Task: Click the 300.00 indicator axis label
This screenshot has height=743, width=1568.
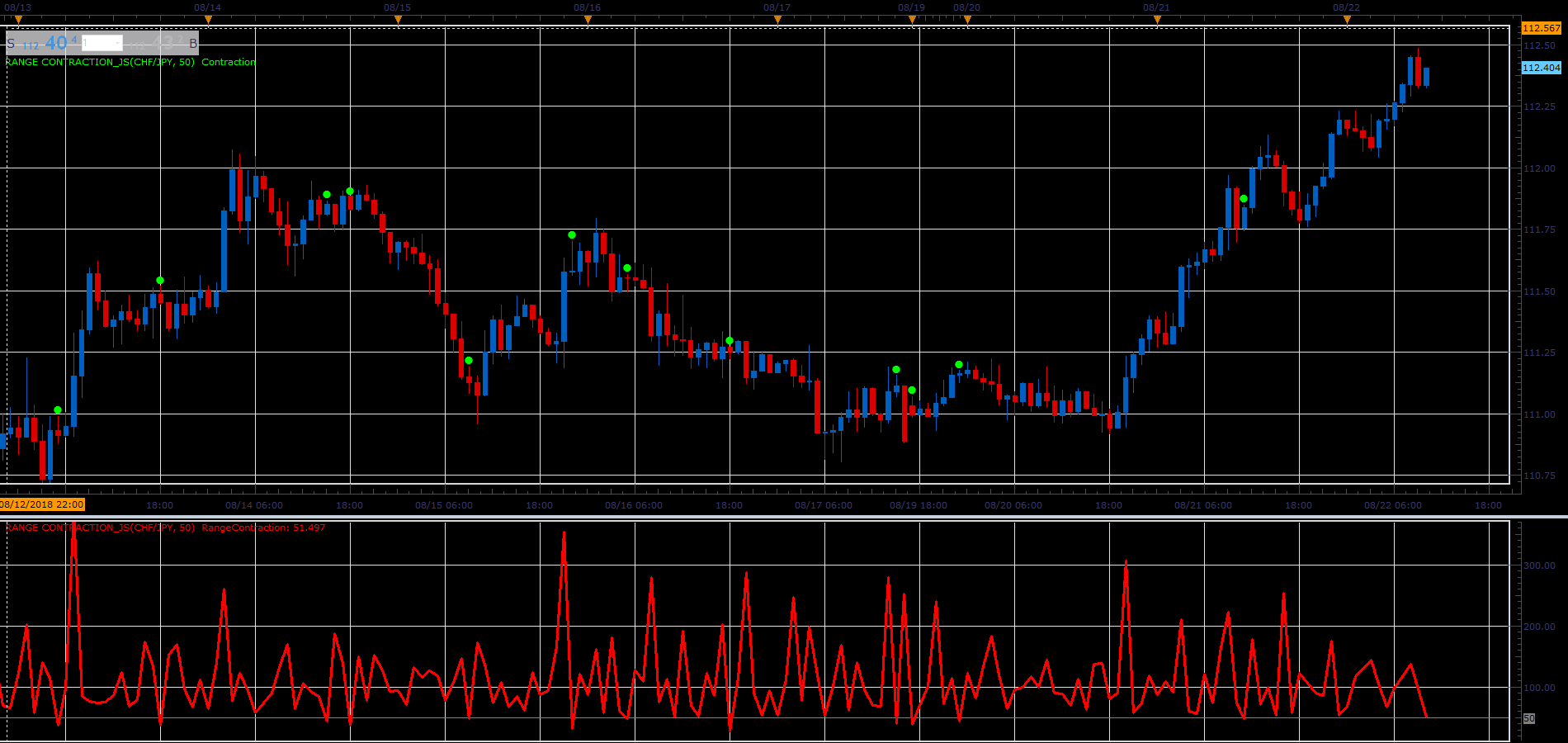Action: (x=1539, y=566)
